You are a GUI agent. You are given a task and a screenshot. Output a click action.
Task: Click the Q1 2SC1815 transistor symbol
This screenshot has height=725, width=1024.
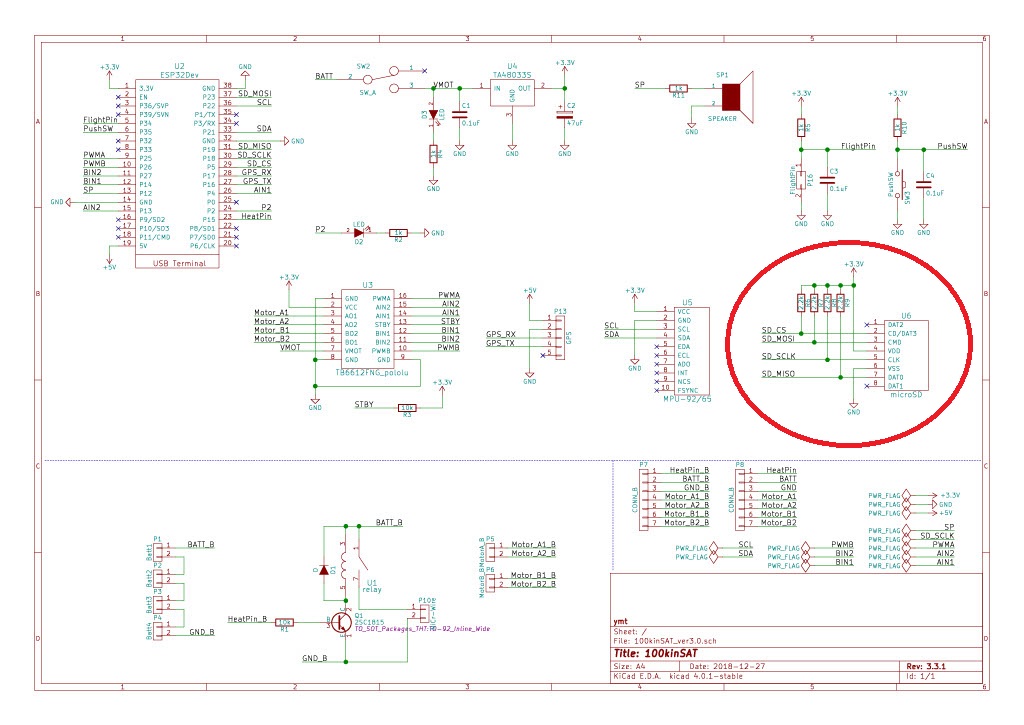coord(339,621)
